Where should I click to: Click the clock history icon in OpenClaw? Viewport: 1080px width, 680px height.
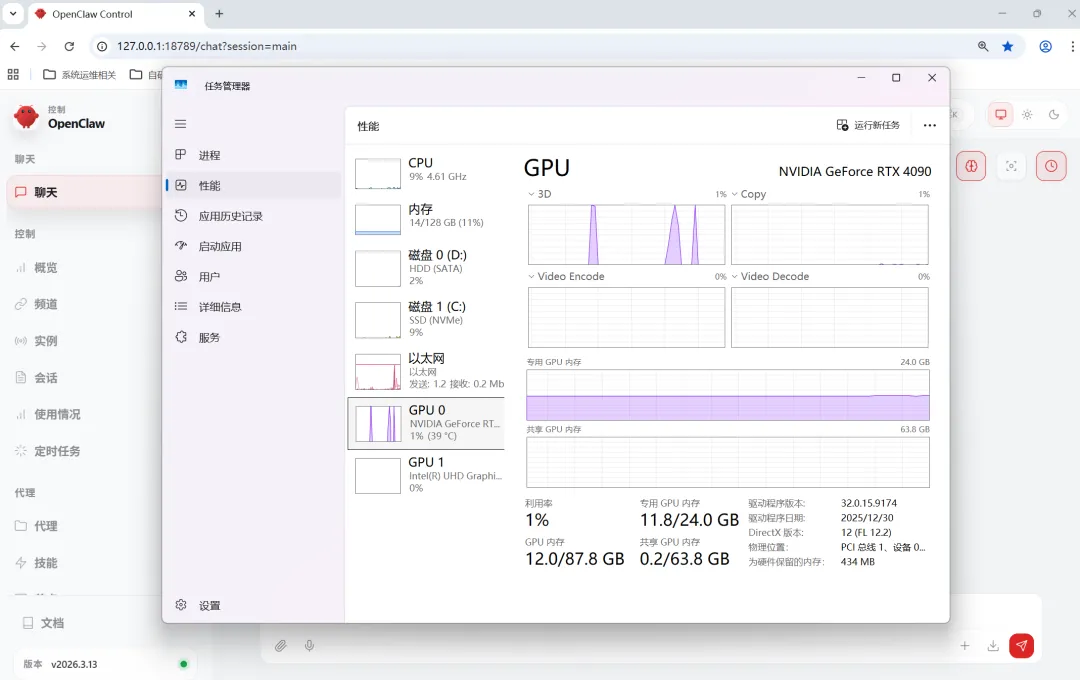1051,166
